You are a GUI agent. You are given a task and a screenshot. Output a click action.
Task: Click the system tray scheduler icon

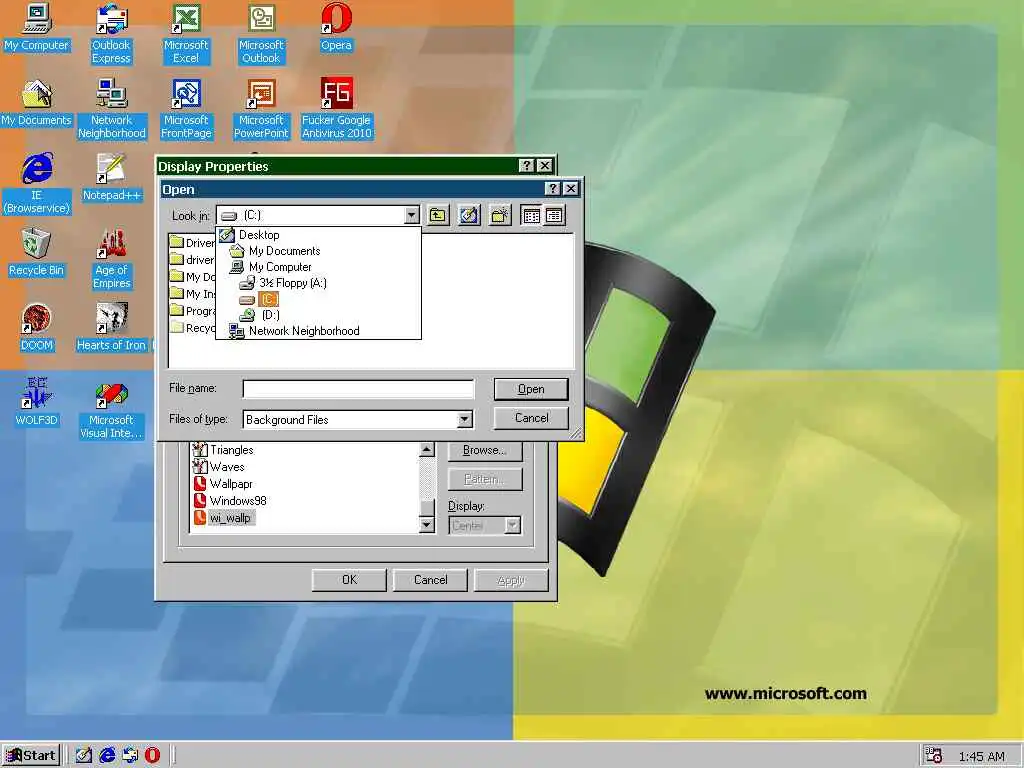point(934,756)
